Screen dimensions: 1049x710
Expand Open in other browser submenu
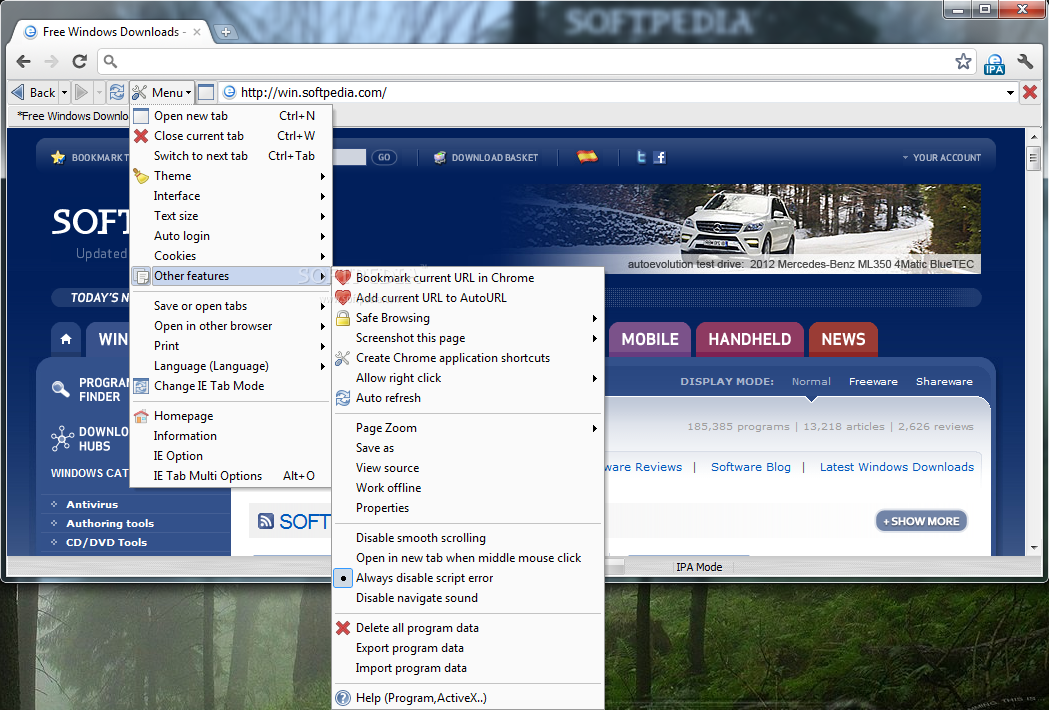(231, 326)
